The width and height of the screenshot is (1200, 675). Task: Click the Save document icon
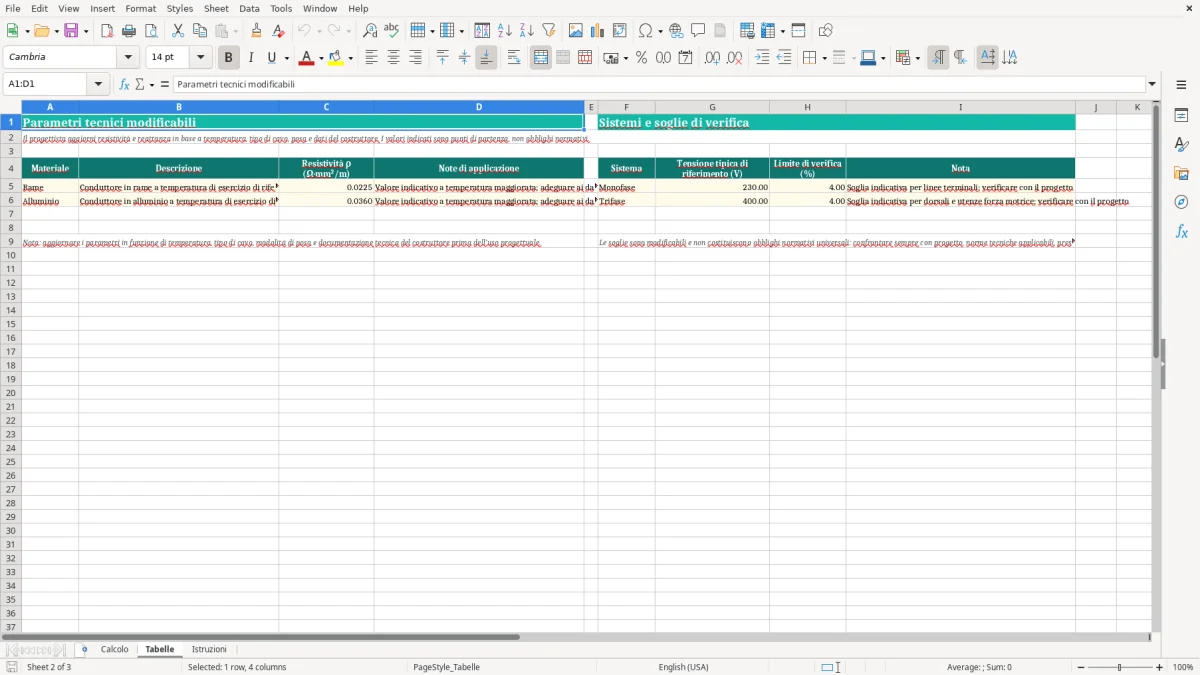tap(71, 31)
